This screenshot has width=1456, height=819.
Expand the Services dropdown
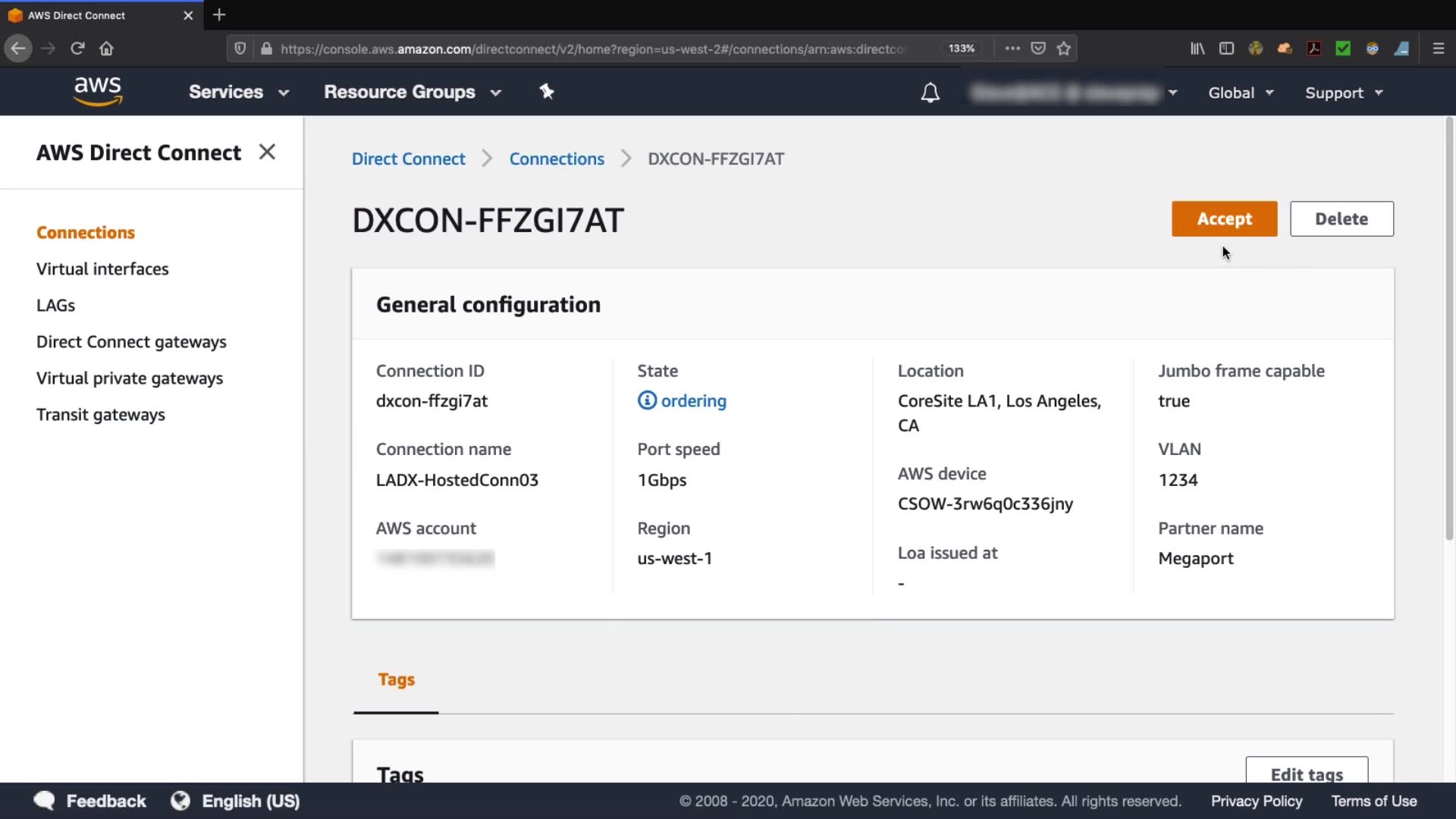point(238,92)
